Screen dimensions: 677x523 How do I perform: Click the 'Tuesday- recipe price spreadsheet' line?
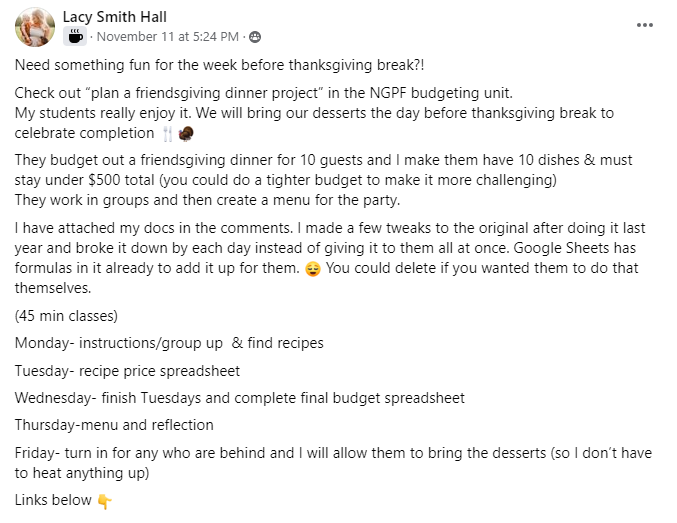[x=127, y=370]
